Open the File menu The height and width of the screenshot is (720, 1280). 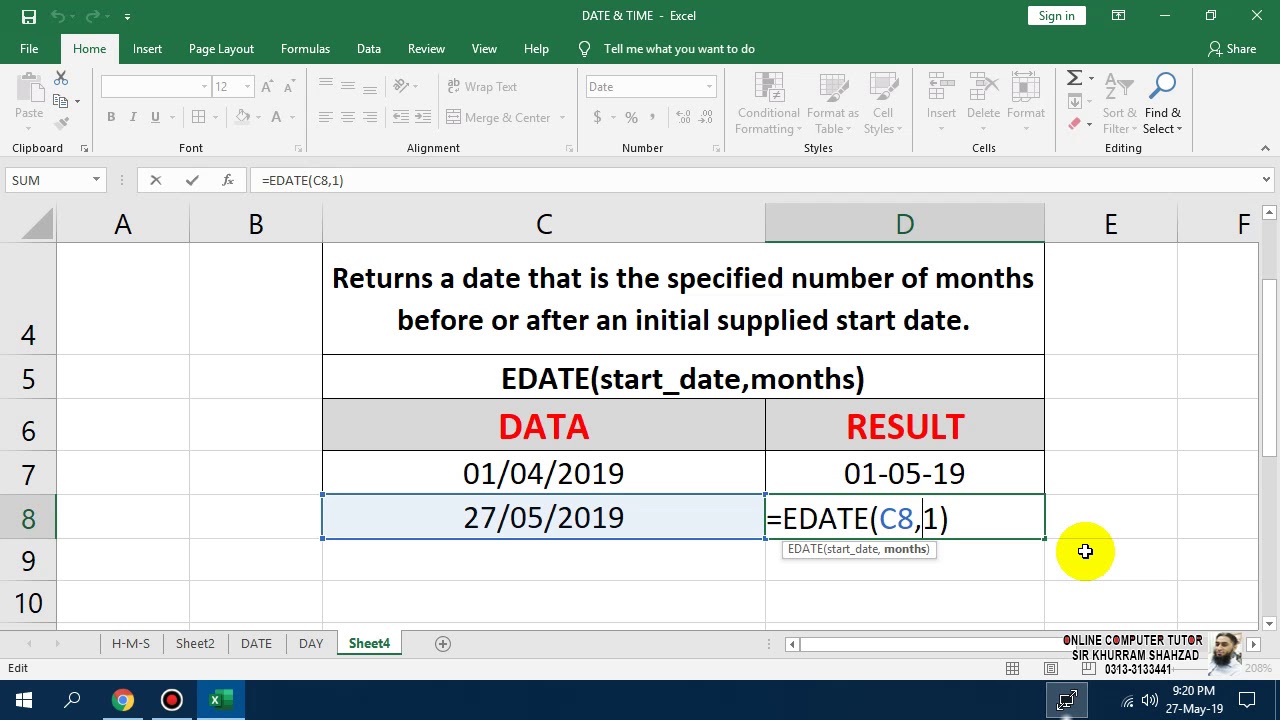click(29, 49)
